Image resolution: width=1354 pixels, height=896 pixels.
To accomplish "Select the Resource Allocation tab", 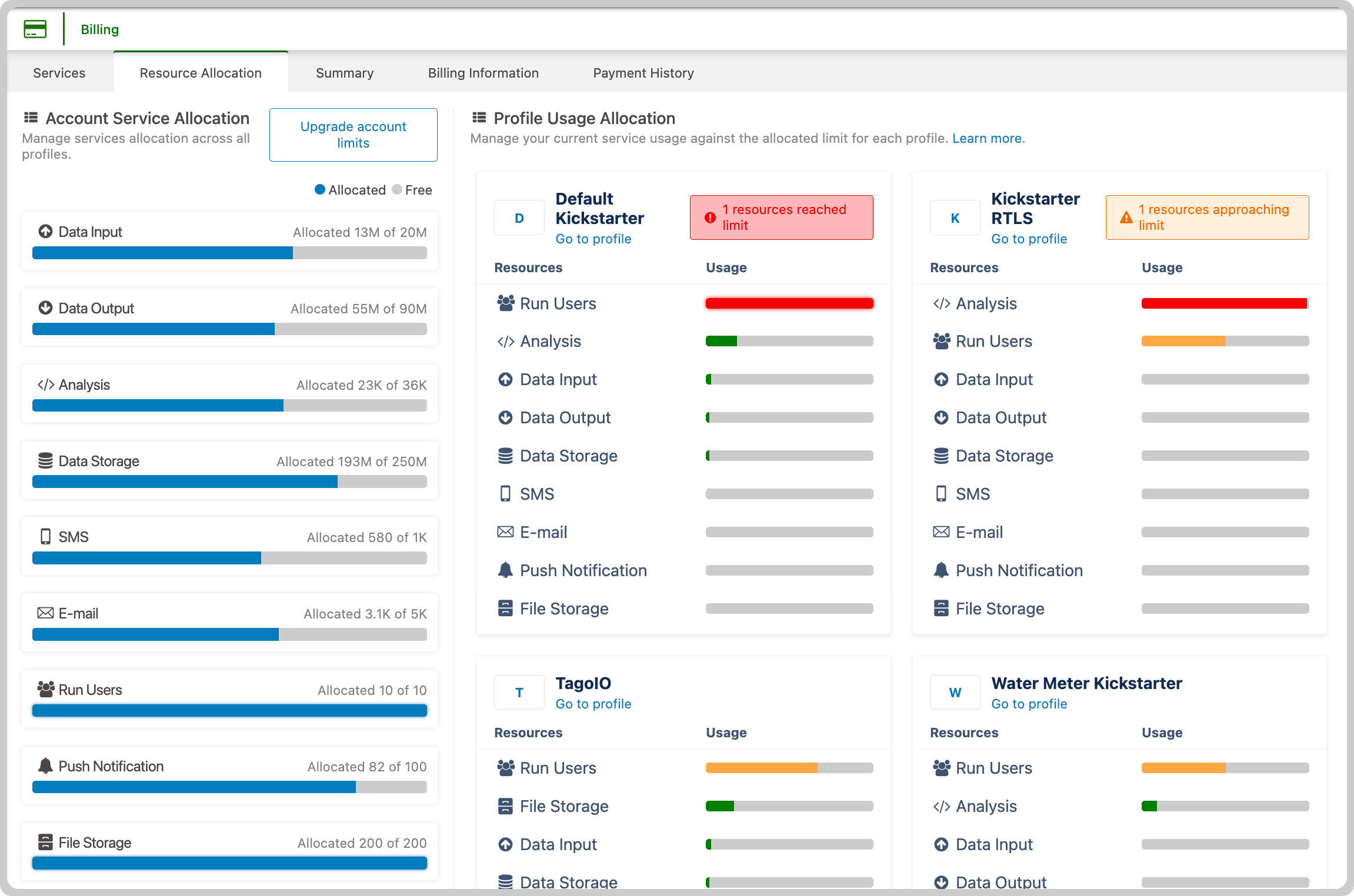I will click(x=201, y=73).
